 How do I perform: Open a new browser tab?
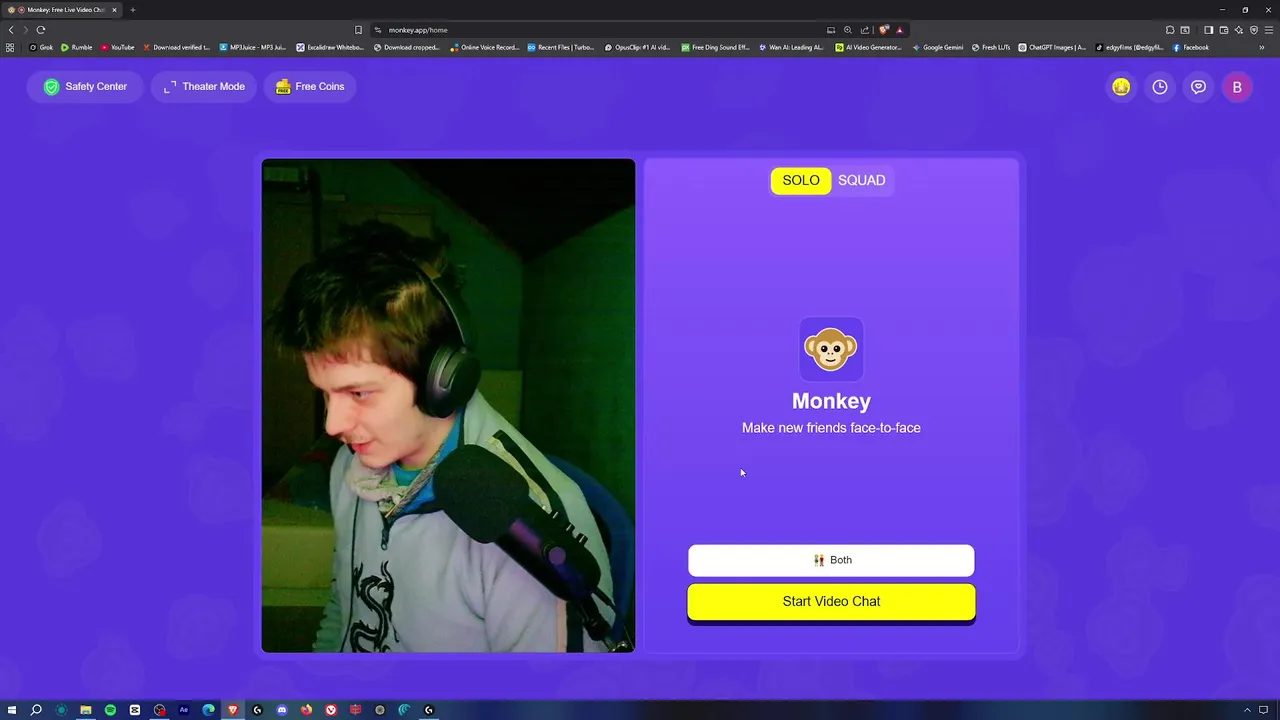pos(132,10)
